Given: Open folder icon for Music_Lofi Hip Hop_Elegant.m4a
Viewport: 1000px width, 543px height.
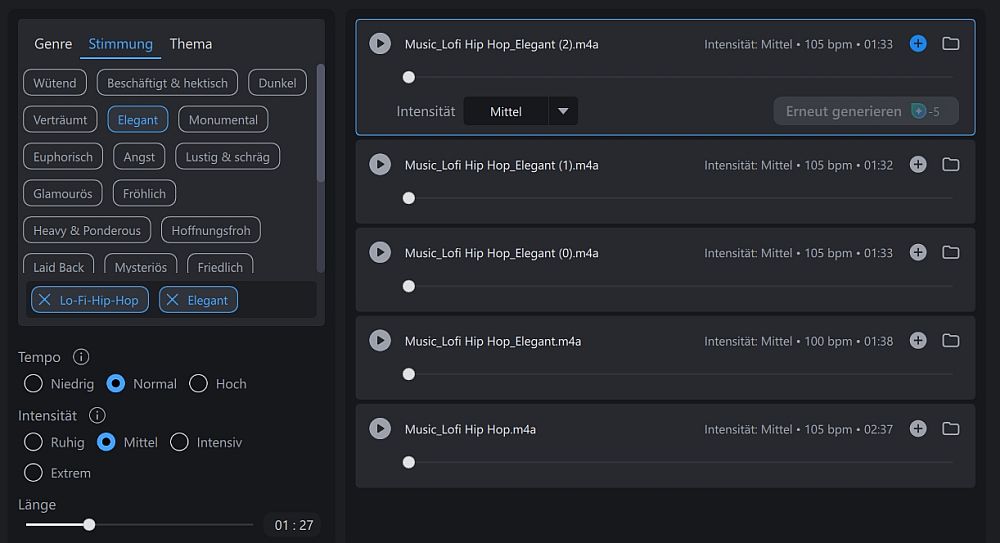Looking at the screenshot, I should click(951, 341).
